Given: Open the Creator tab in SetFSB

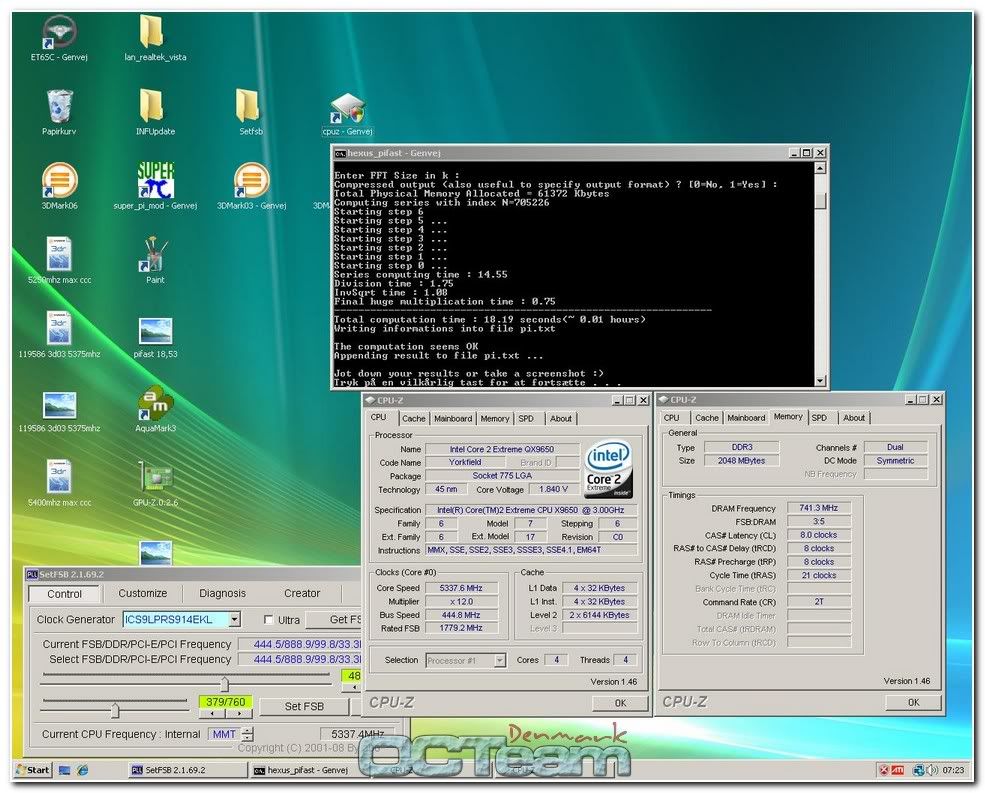Looking at the screenshot, I should [302, 593].
